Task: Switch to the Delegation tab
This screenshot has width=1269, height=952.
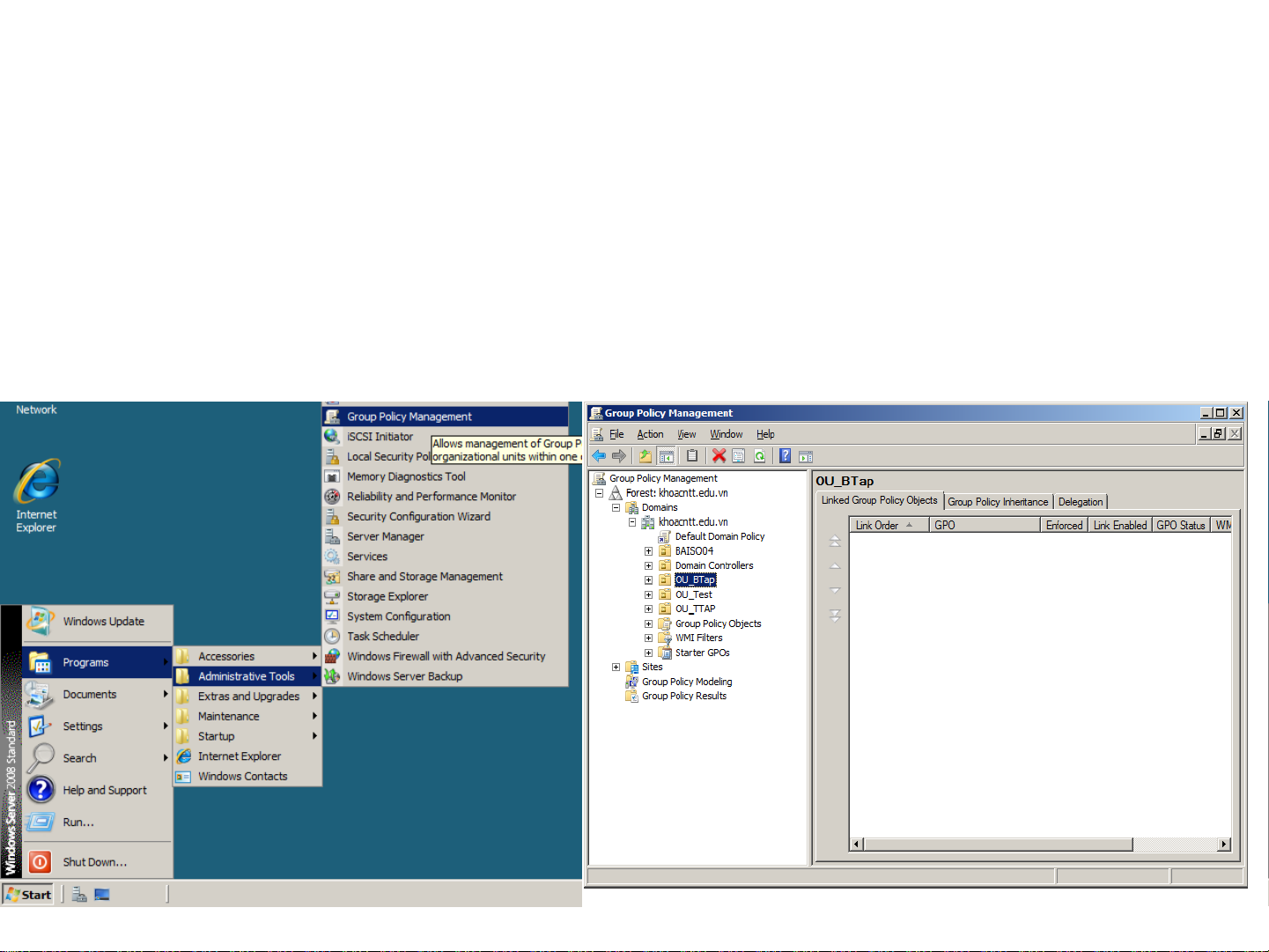Action: coord(1081,502)
